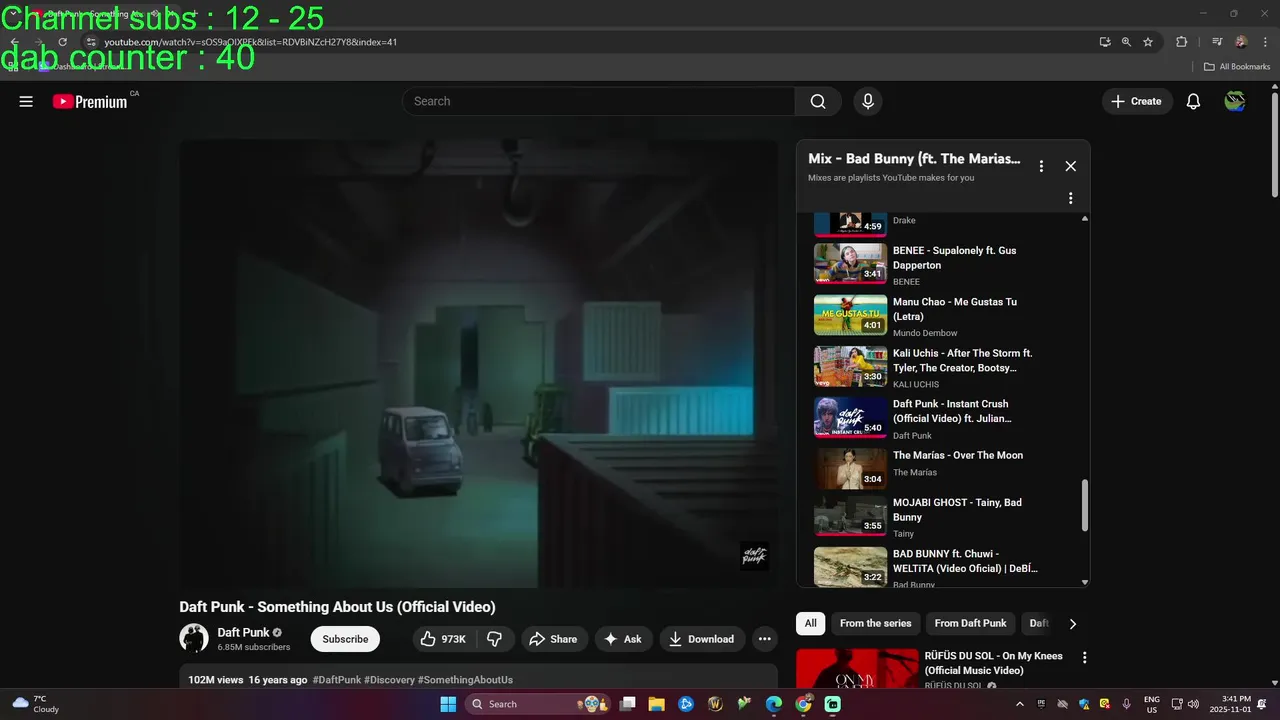Screen dimensions: 1280x720
Task: Click the #Discovery hashtag
Action: [x=389, y=680]
